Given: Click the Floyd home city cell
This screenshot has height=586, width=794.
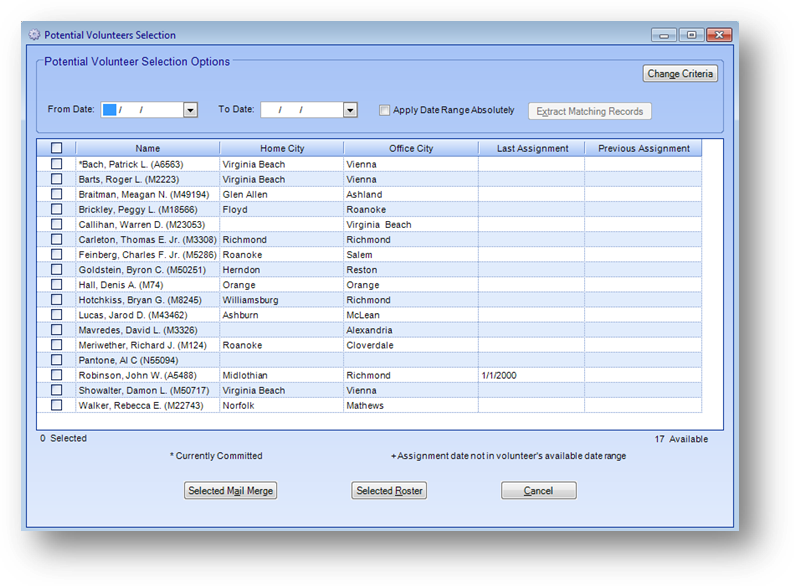Looking at the screenshot, I should [282, 209].
